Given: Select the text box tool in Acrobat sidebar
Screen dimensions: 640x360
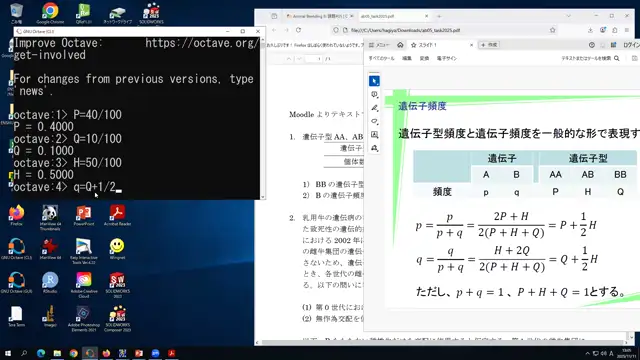Looking at the screenshot, I should (374, 135).
